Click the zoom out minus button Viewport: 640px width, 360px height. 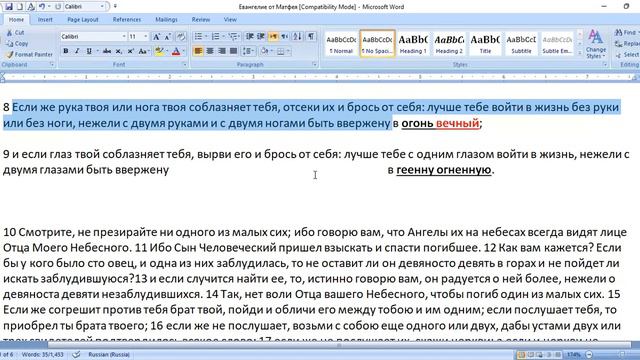pyautogui.click(x=589, y=355)
